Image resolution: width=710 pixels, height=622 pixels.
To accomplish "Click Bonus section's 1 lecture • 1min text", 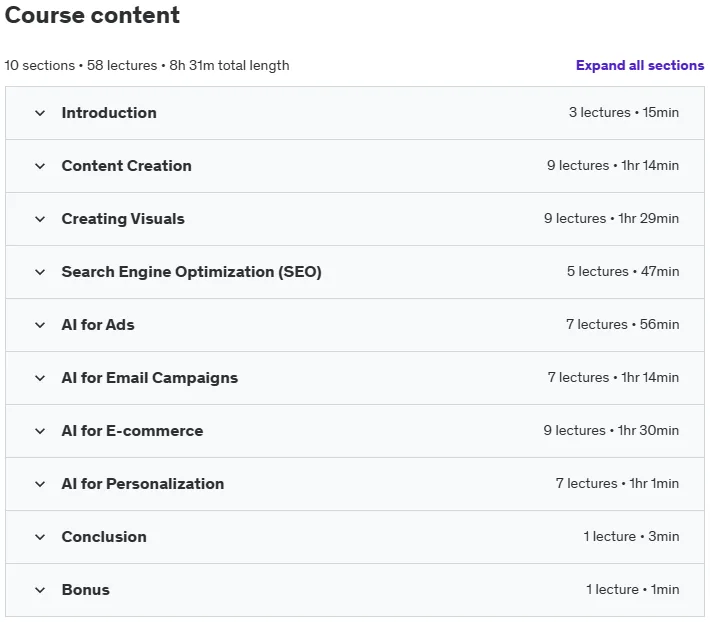I will (633, 589).
